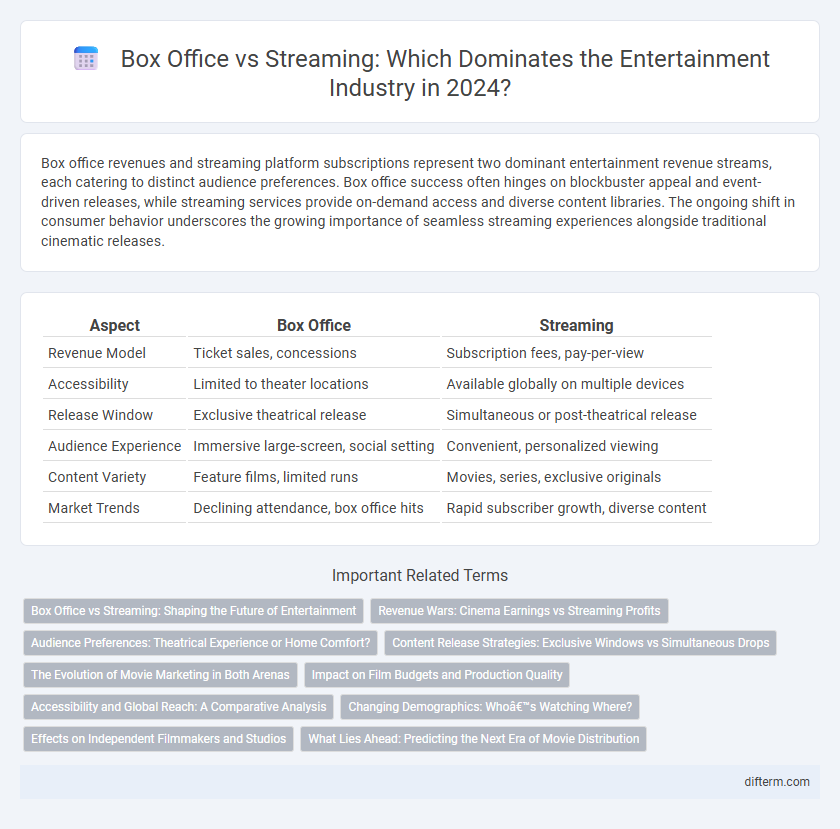Open 'Revenue Wars: Cinema Earnings vs Streaming Profits' tag
The height and width of the screenshot is (829, 840).
(519, 610)
